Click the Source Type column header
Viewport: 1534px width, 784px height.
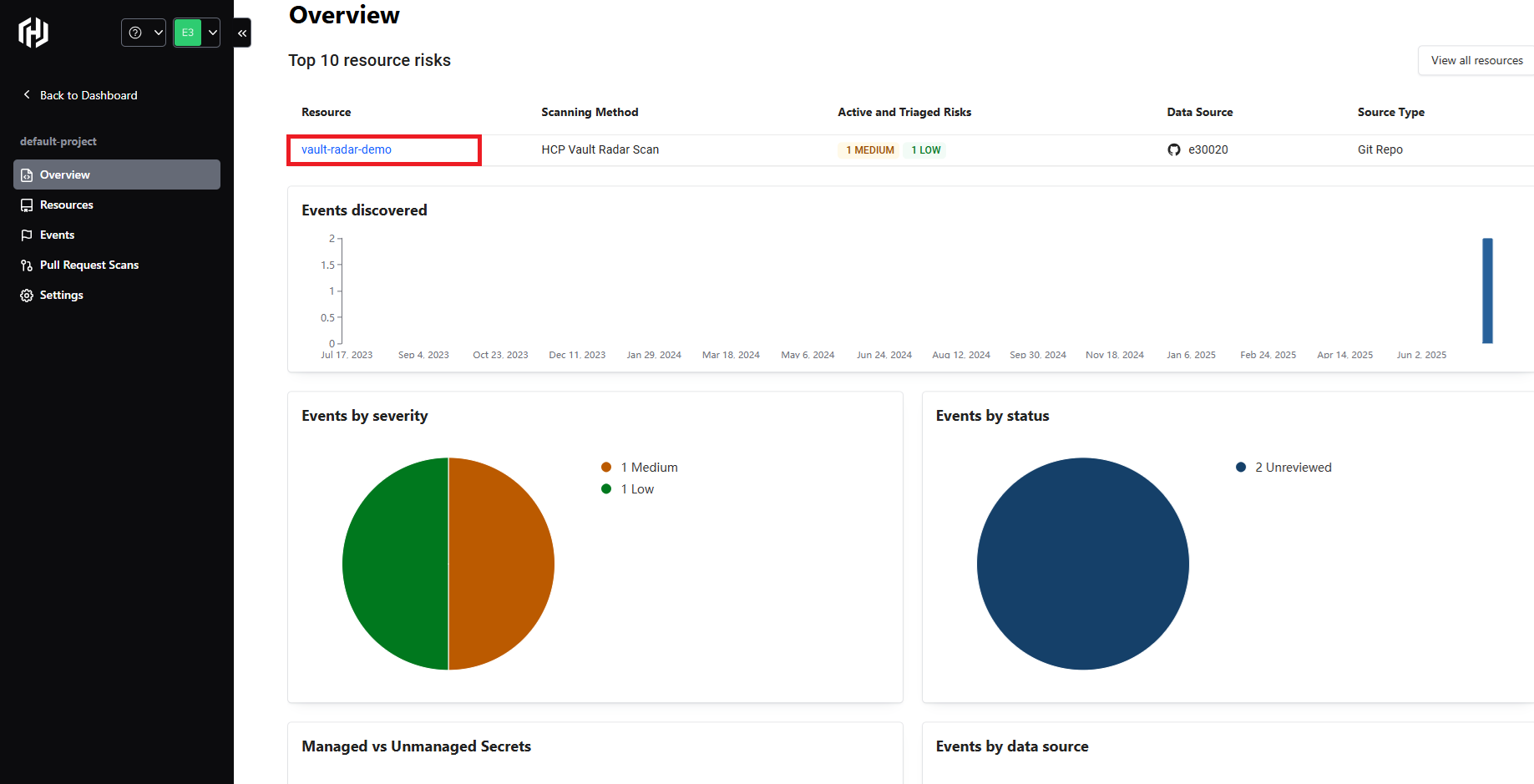pos(1391,112)
